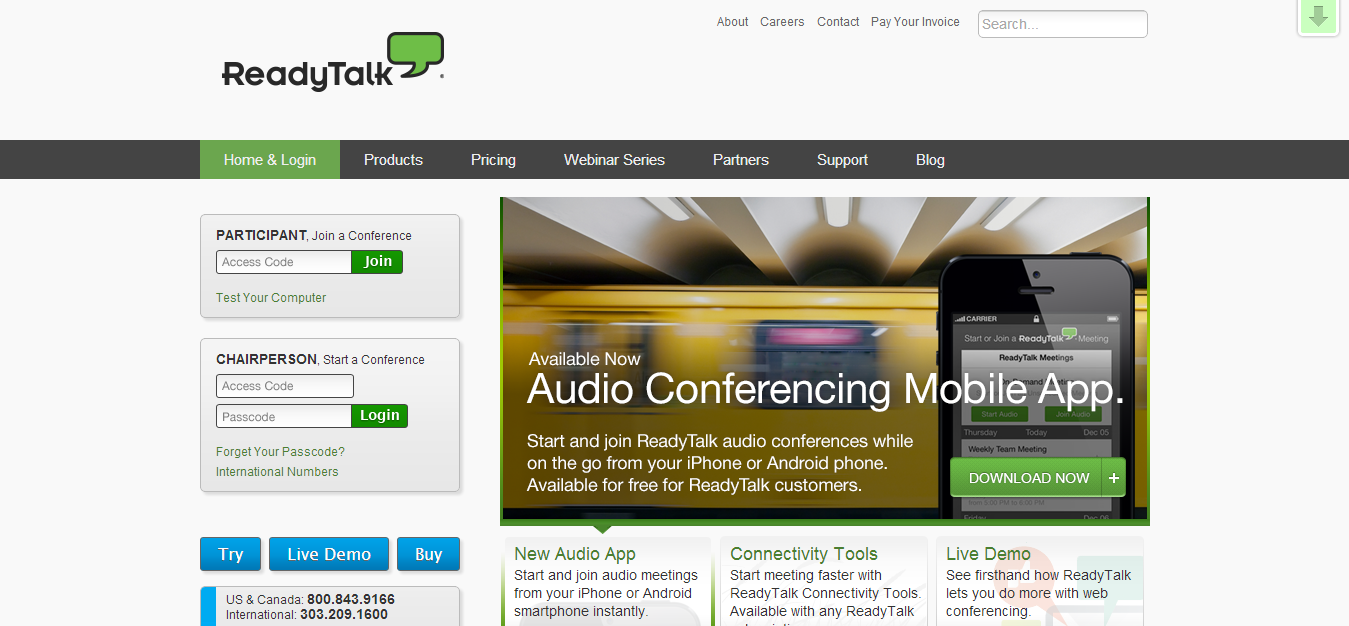Click the Join button
1349x626 pixels.
377,262
